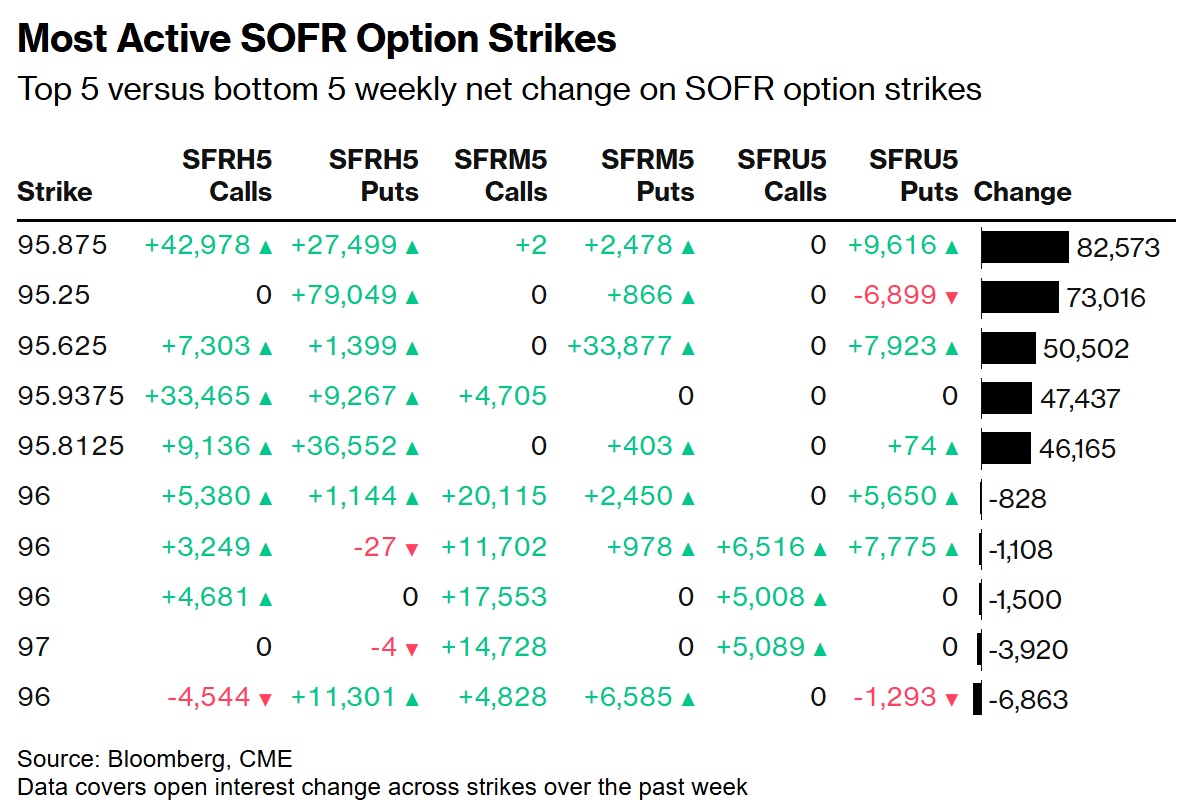Click the red down arrow beside -6,899

[x=951, y=297]
